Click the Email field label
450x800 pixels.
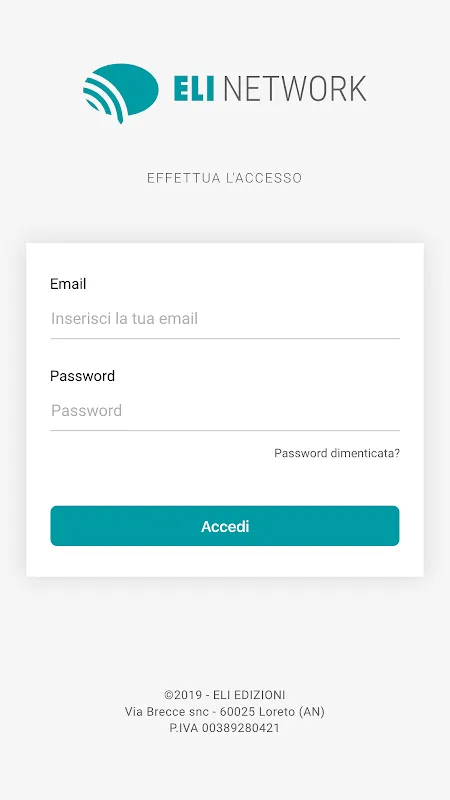(x=68, y=284)
